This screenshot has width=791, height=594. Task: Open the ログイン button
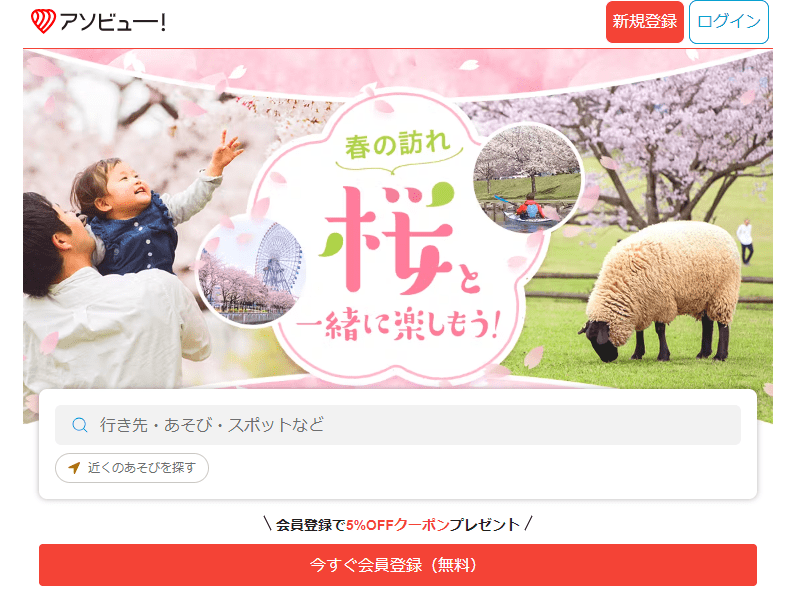tap(728, 22)
